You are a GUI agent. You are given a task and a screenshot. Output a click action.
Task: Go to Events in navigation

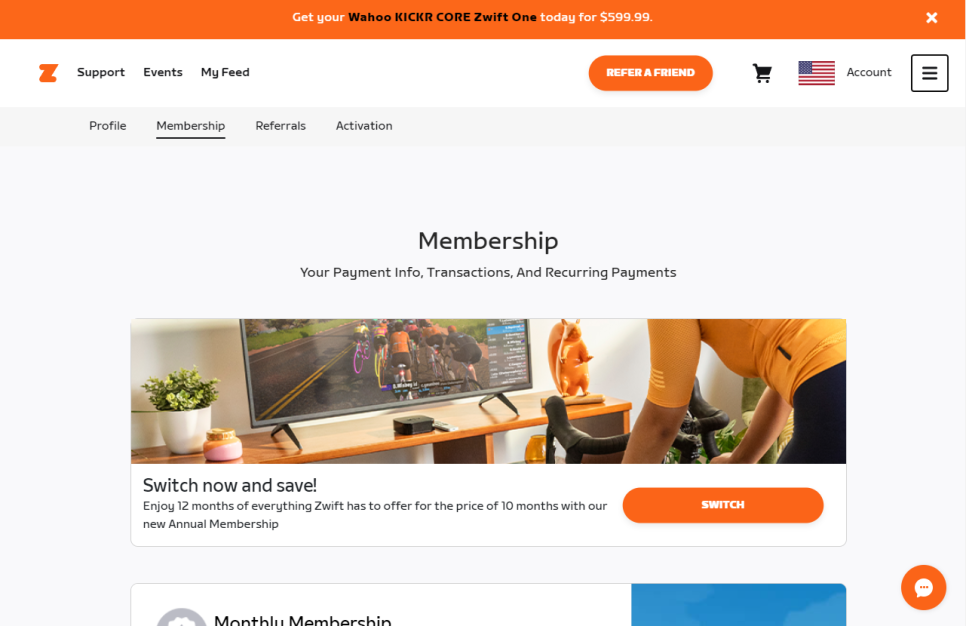coord(163,72)
